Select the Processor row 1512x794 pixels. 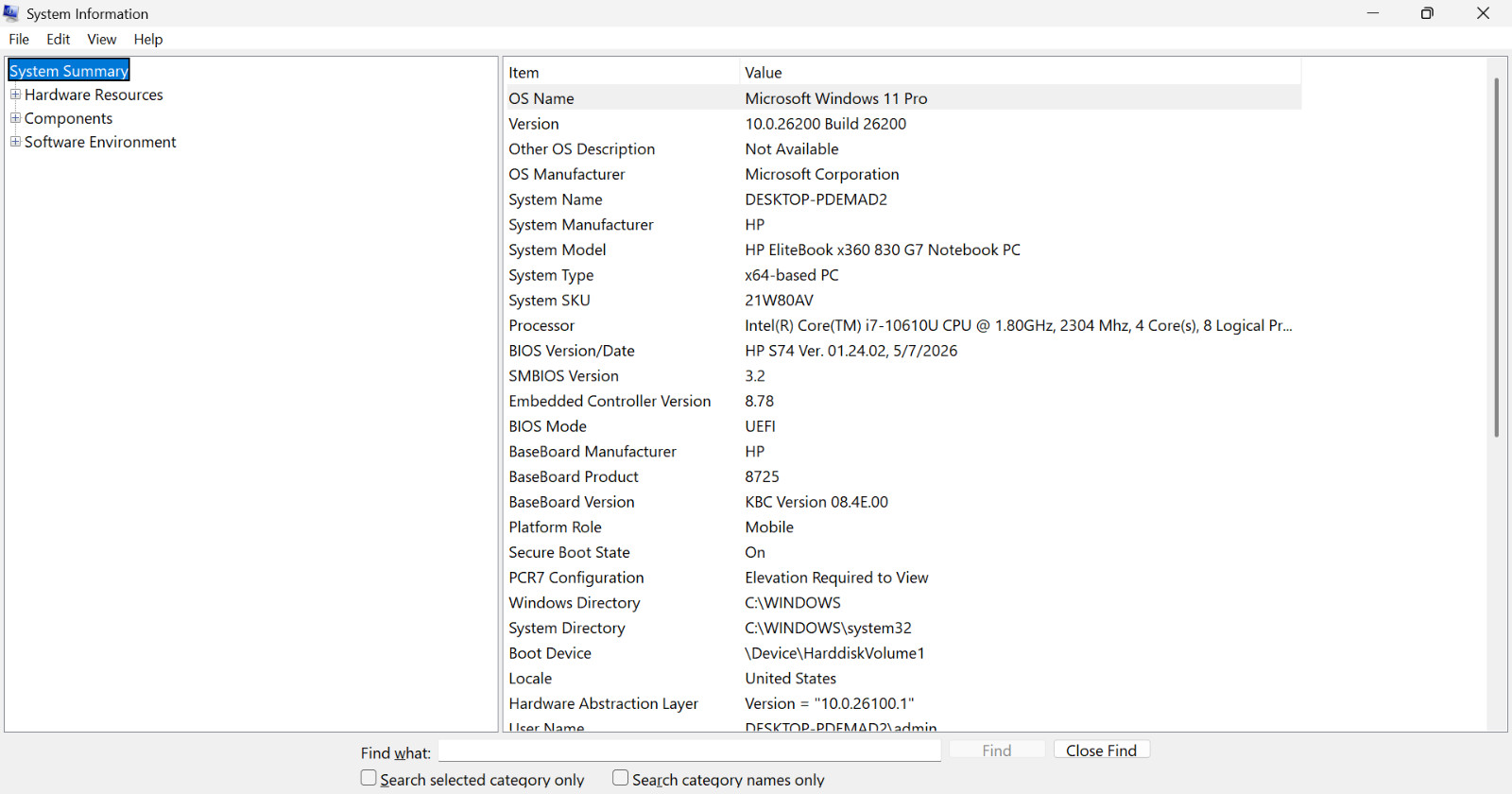(903, 325)
